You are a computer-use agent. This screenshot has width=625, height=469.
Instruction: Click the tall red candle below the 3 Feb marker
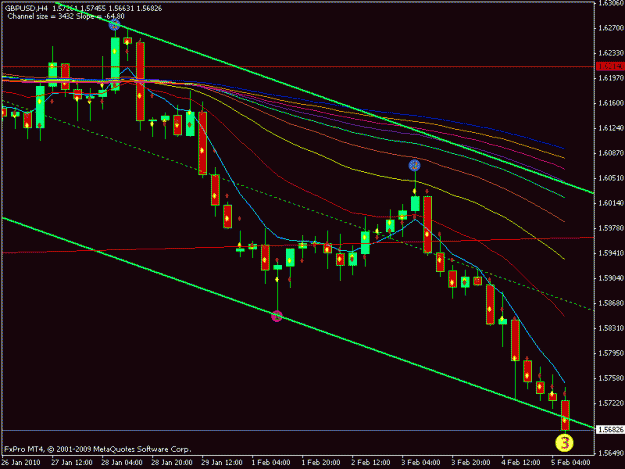[x=427, y=224]
